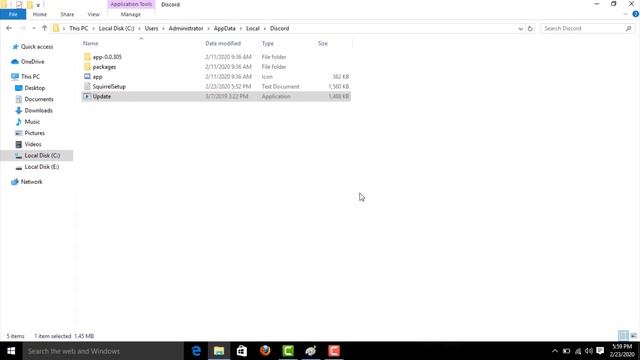The height and width of the screenshot is (360, 640).
Task: Open the Explorer help icon
Action: pos(636,14)
